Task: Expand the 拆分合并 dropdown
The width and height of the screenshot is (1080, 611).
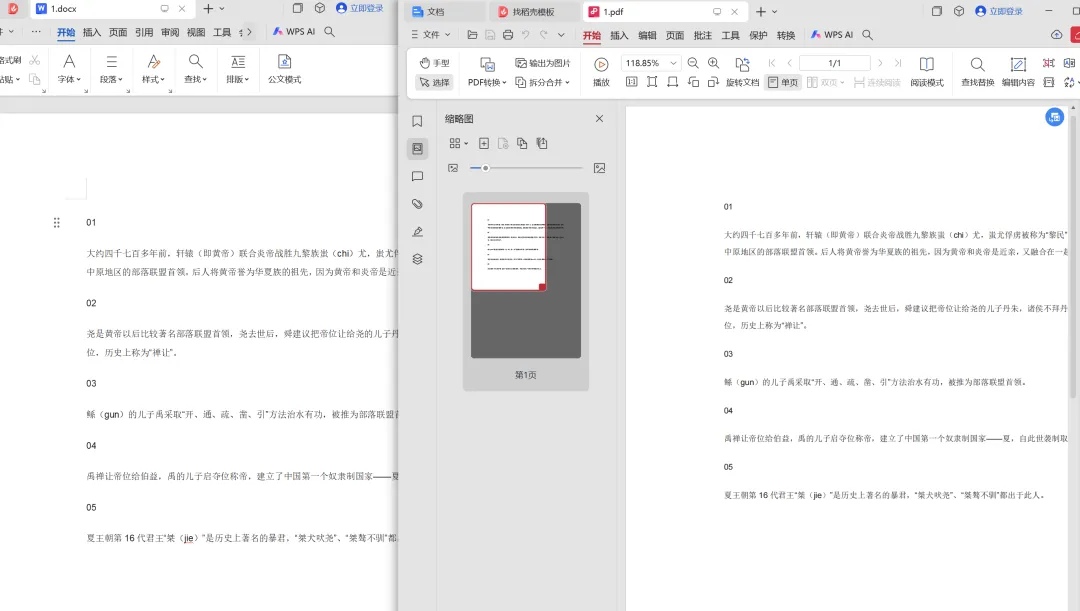Action: coord(543,82)
